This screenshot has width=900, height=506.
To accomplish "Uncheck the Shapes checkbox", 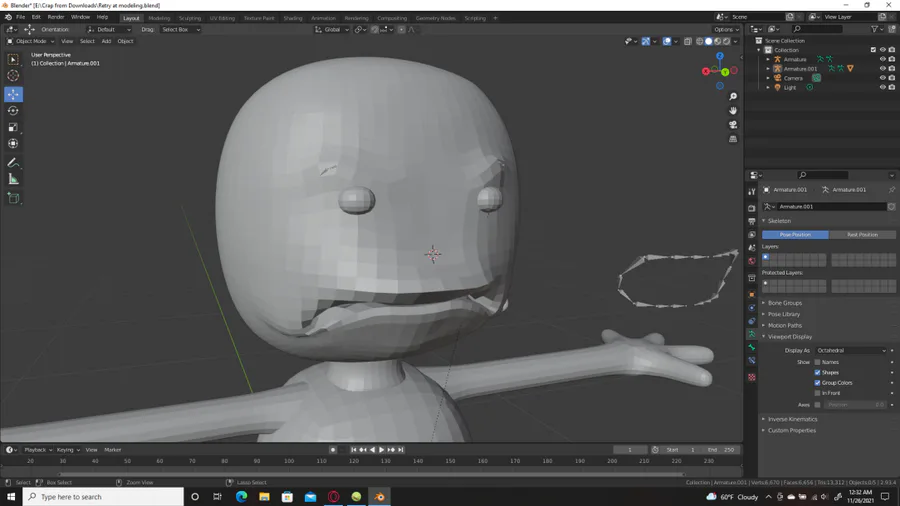I will coord(817,372).
